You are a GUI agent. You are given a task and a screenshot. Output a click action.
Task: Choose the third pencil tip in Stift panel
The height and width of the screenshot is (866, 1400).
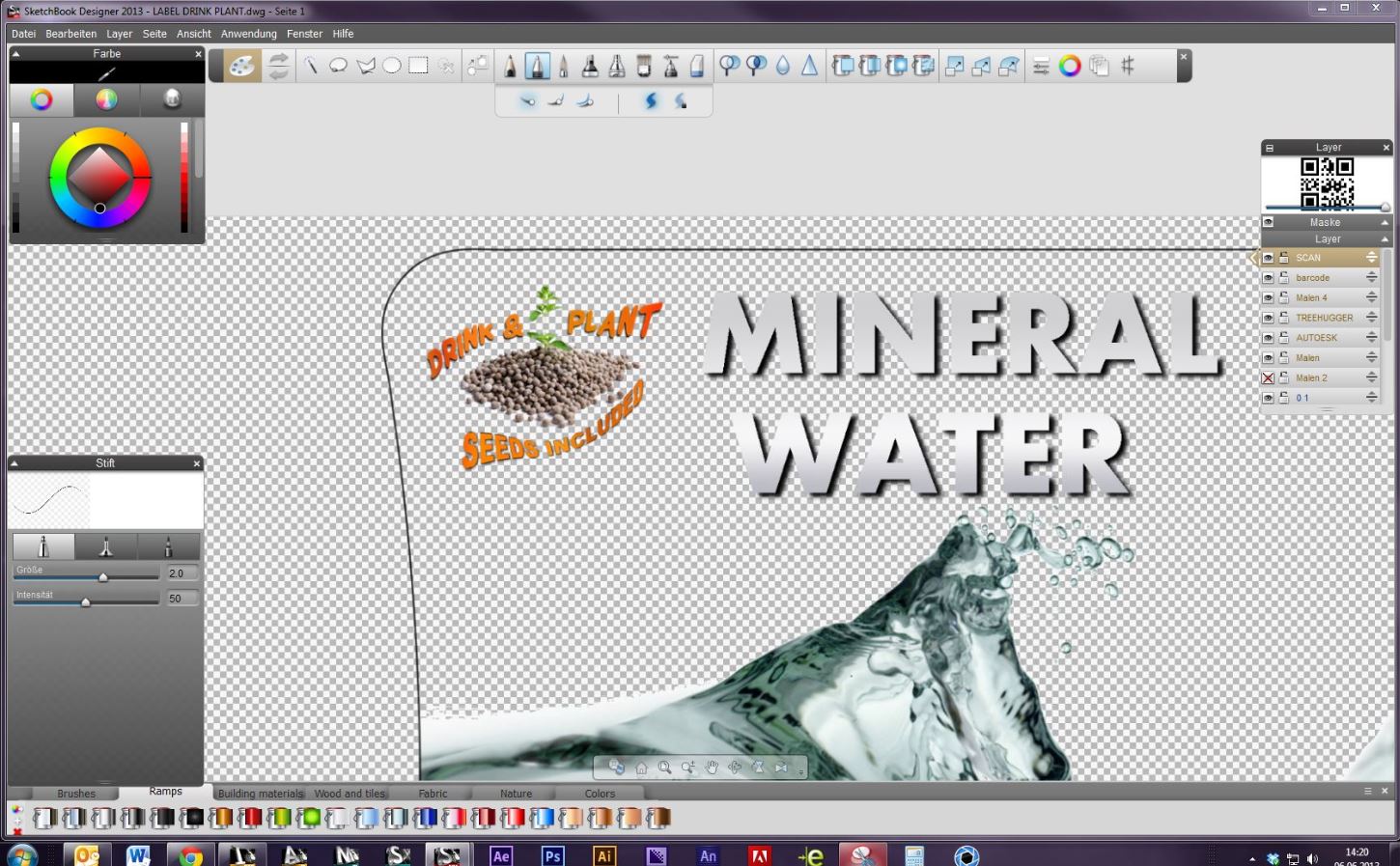pyautogui.click(x=168, y=547)
